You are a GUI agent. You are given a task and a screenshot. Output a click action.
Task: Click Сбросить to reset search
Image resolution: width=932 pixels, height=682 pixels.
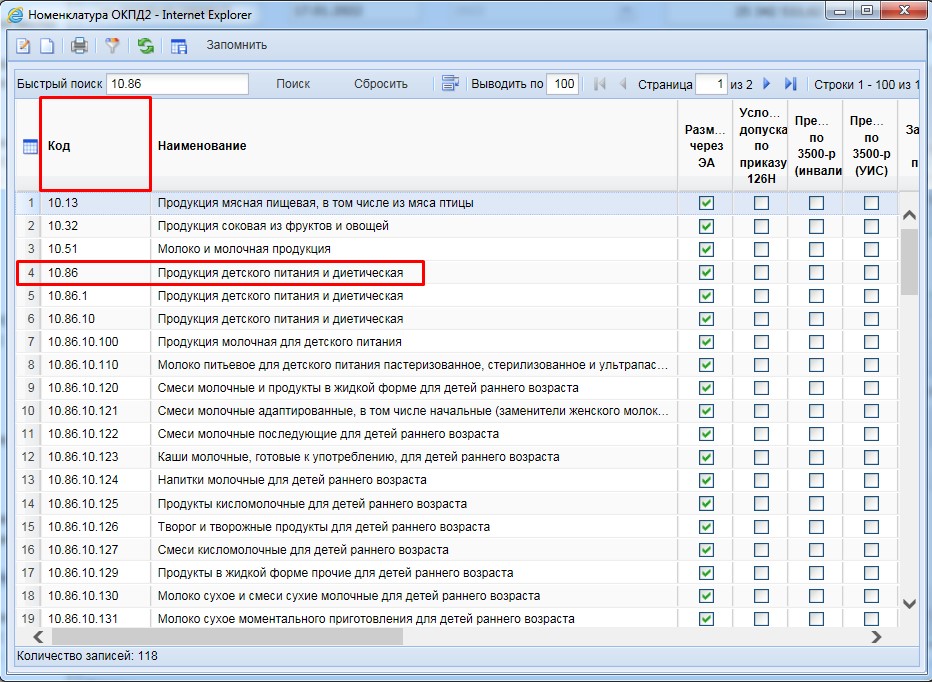tap(381, 84)
